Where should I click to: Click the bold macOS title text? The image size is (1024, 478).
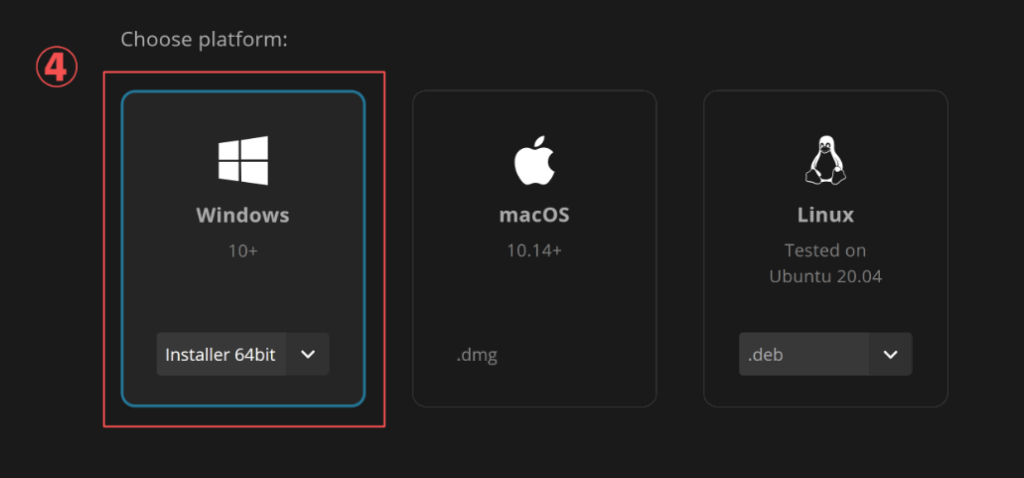(x=534, y=215)
